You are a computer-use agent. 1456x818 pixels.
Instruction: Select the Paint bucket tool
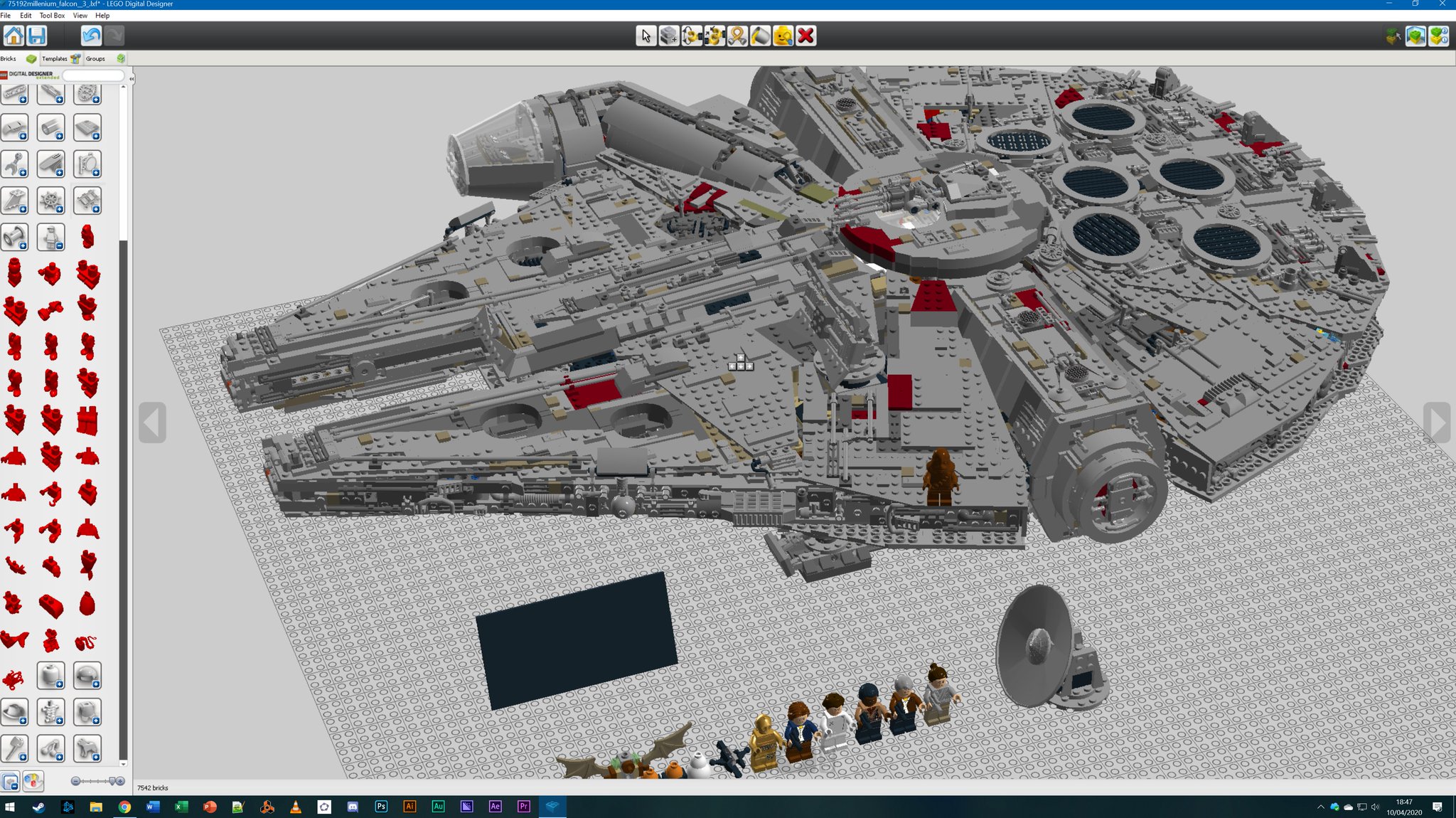pos(760,36)
